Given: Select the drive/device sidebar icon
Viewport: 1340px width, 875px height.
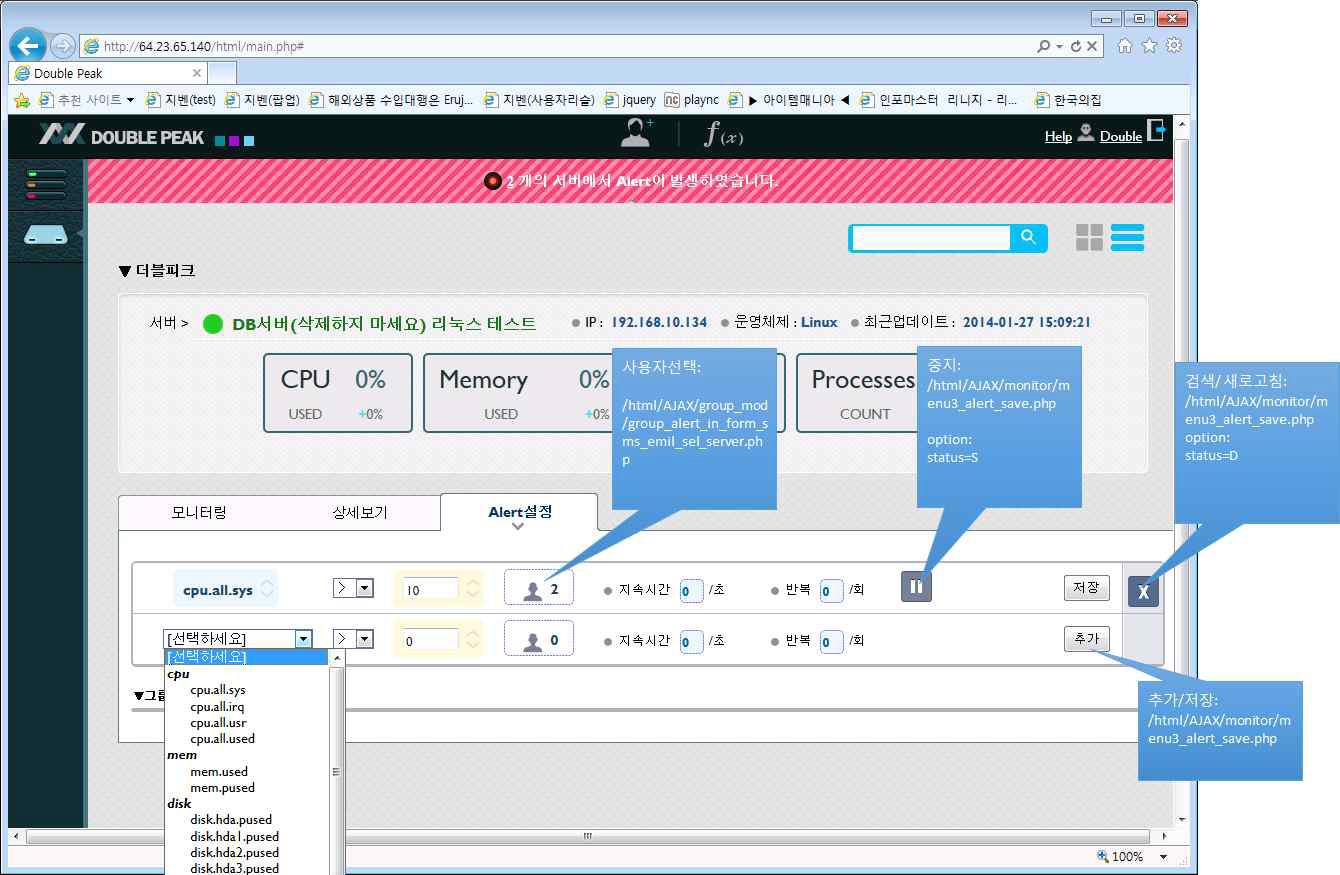Looking at the screenshot, I should 45,235.
